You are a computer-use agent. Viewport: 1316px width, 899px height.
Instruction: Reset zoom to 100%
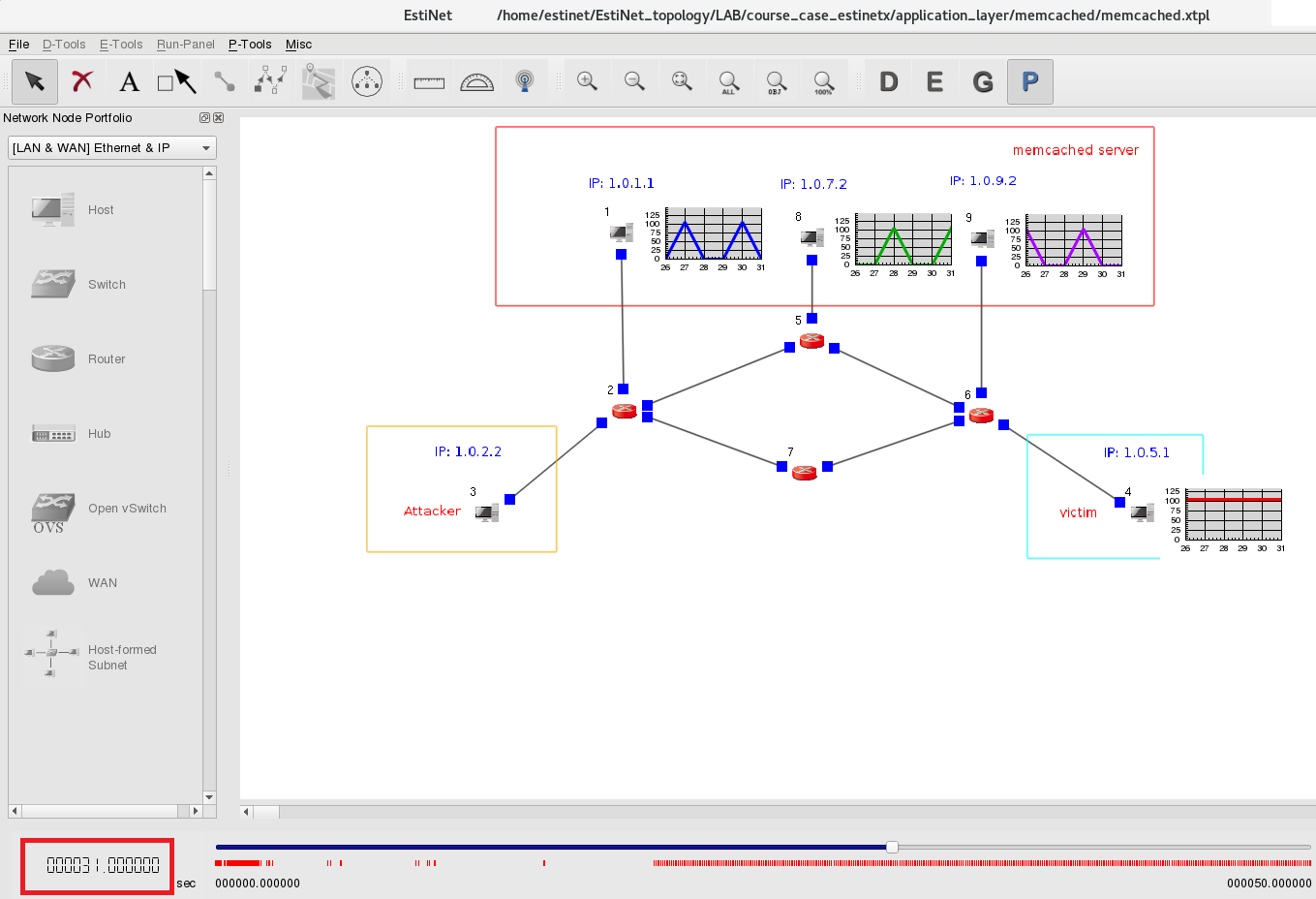click(x=823, y=81)
